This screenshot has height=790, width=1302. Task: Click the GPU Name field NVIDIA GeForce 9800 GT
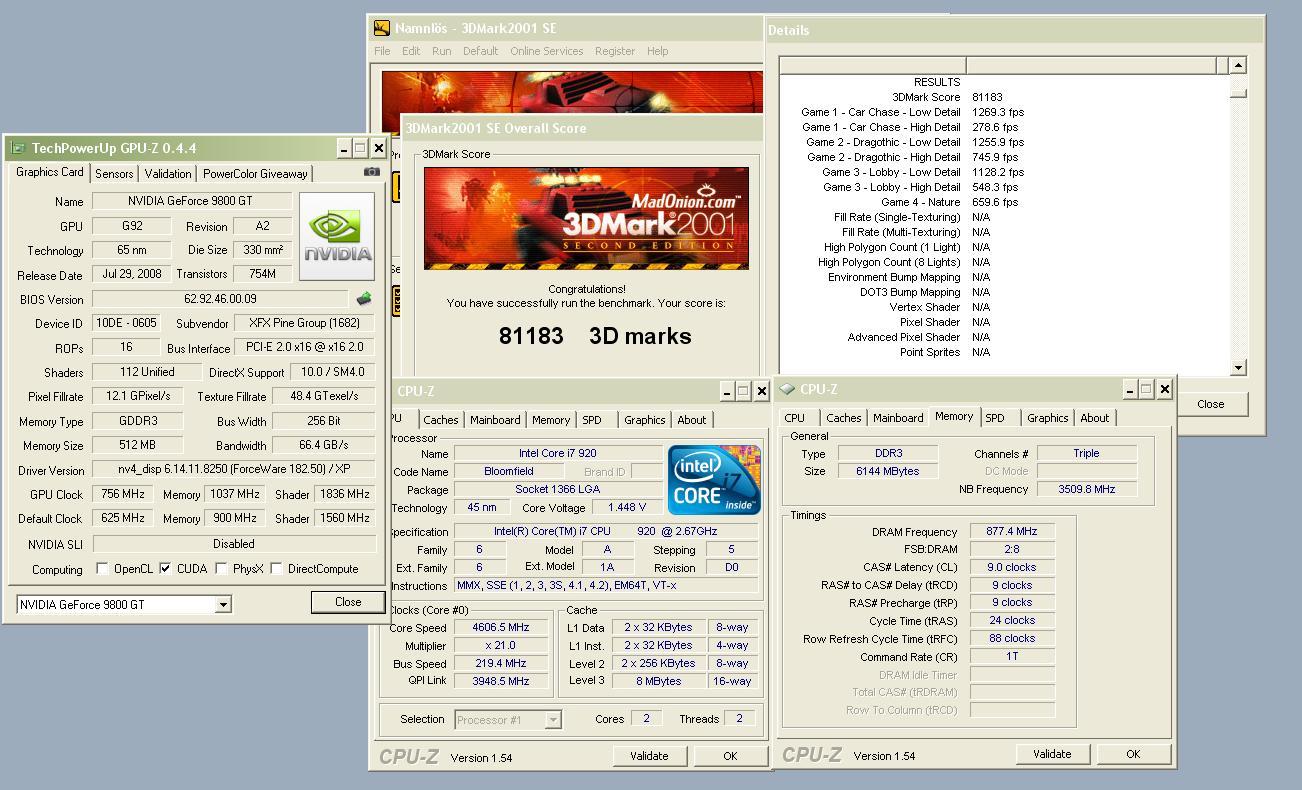(x=192, y=201)
